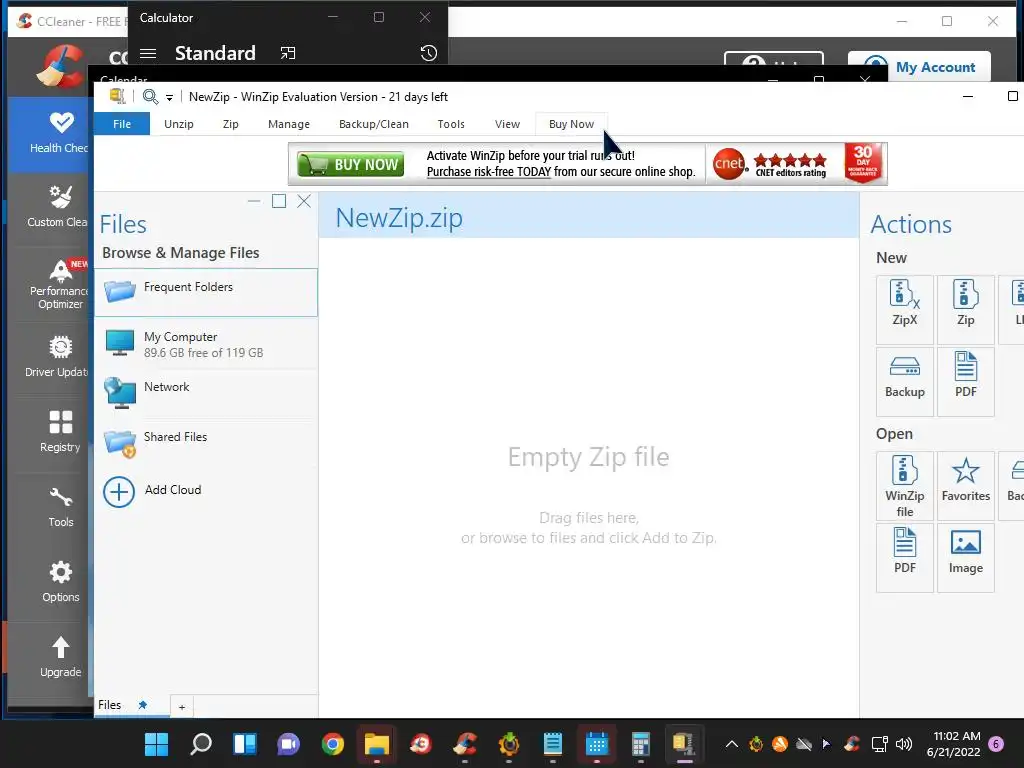1024x768 pixels.
Task: Click the WinZip app icon in title bar
Action: click(x=118, y=97)
